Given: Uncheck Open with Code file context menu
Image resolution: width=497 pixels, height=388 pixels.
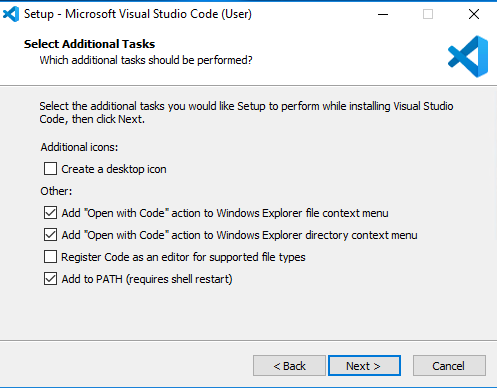Looking at the screenshot, I should (x=50, y=213).
